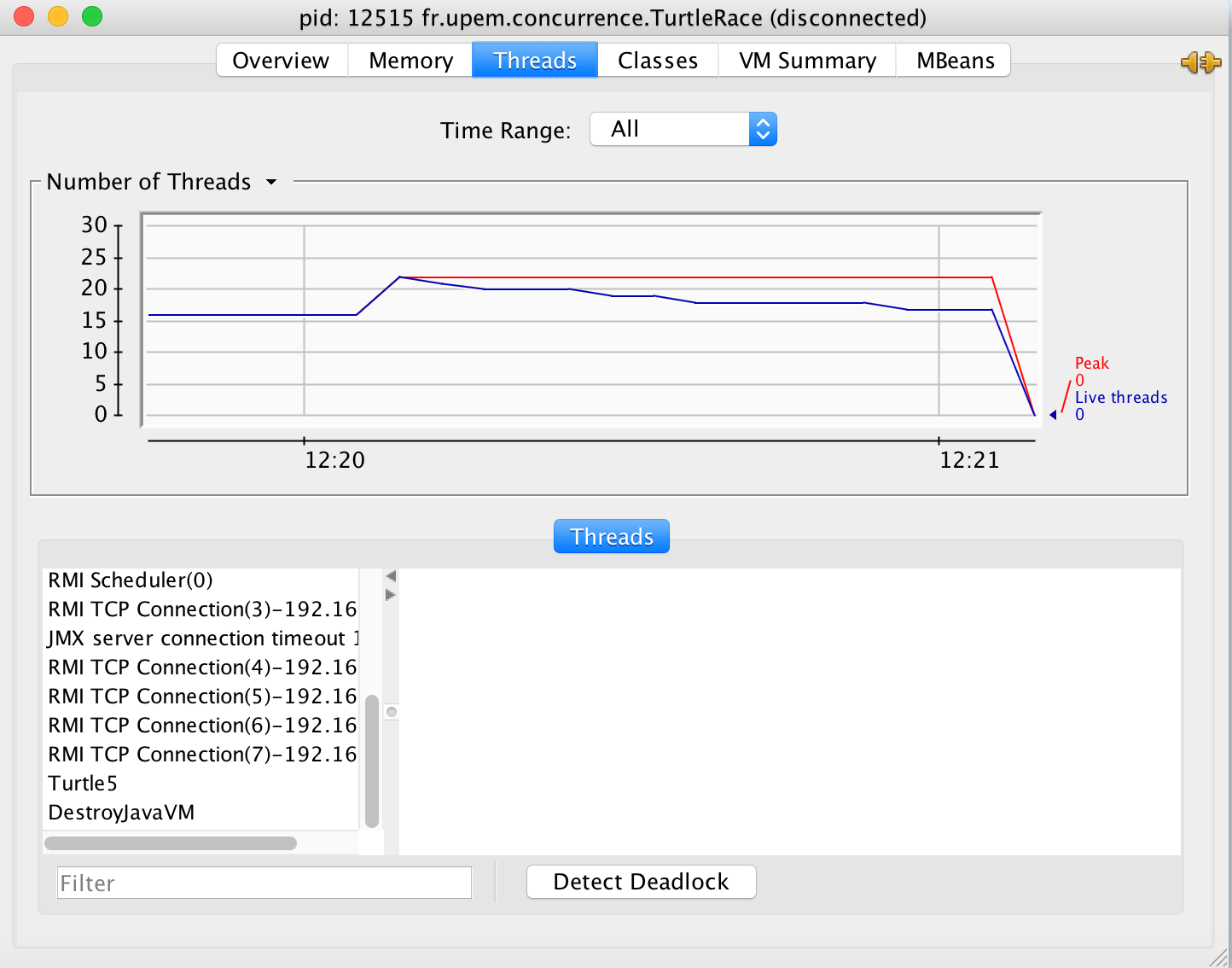Open the Overview tab
The image size is (1232, 968).
point(282,61)
